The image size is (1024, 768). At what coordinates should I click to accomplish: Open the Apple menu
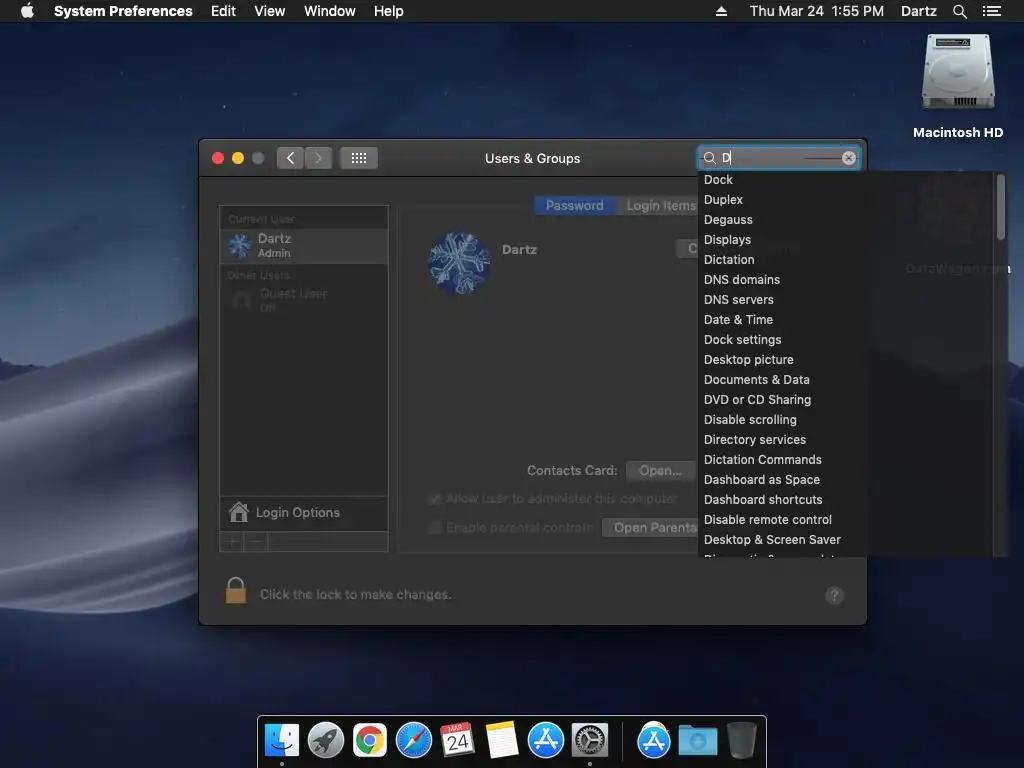point(27,11)
